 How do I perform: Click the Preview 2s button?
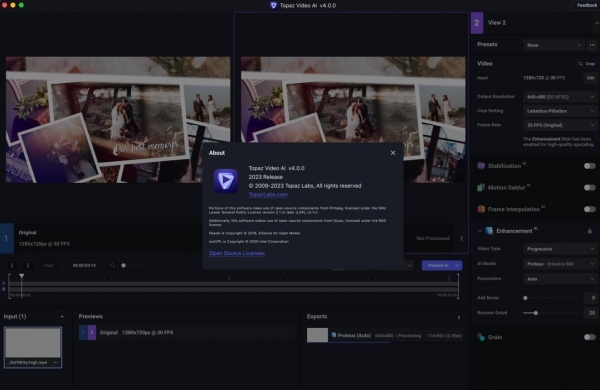pos(438,265)
